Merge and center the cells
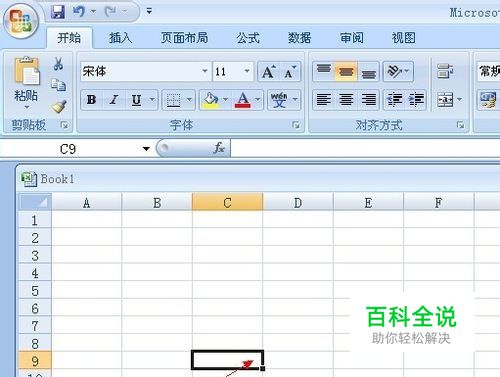Image resolution: width=500 pixels, height=377 pixels. click(445, 99)
